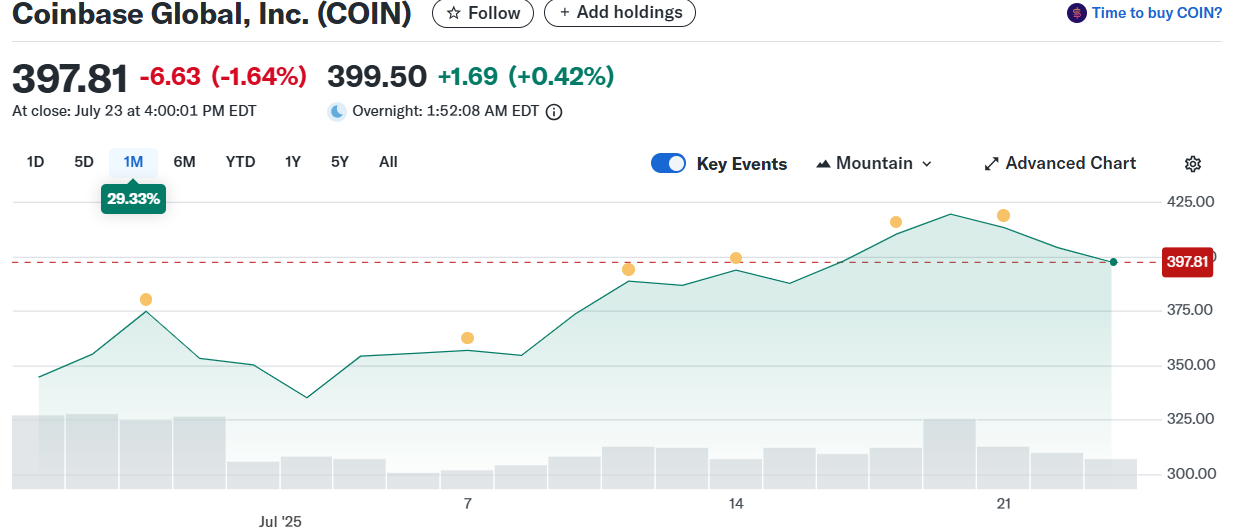Open the Mountain chart type dropdown
Viewport: 1242px width, 531px height.
(874, 164)
